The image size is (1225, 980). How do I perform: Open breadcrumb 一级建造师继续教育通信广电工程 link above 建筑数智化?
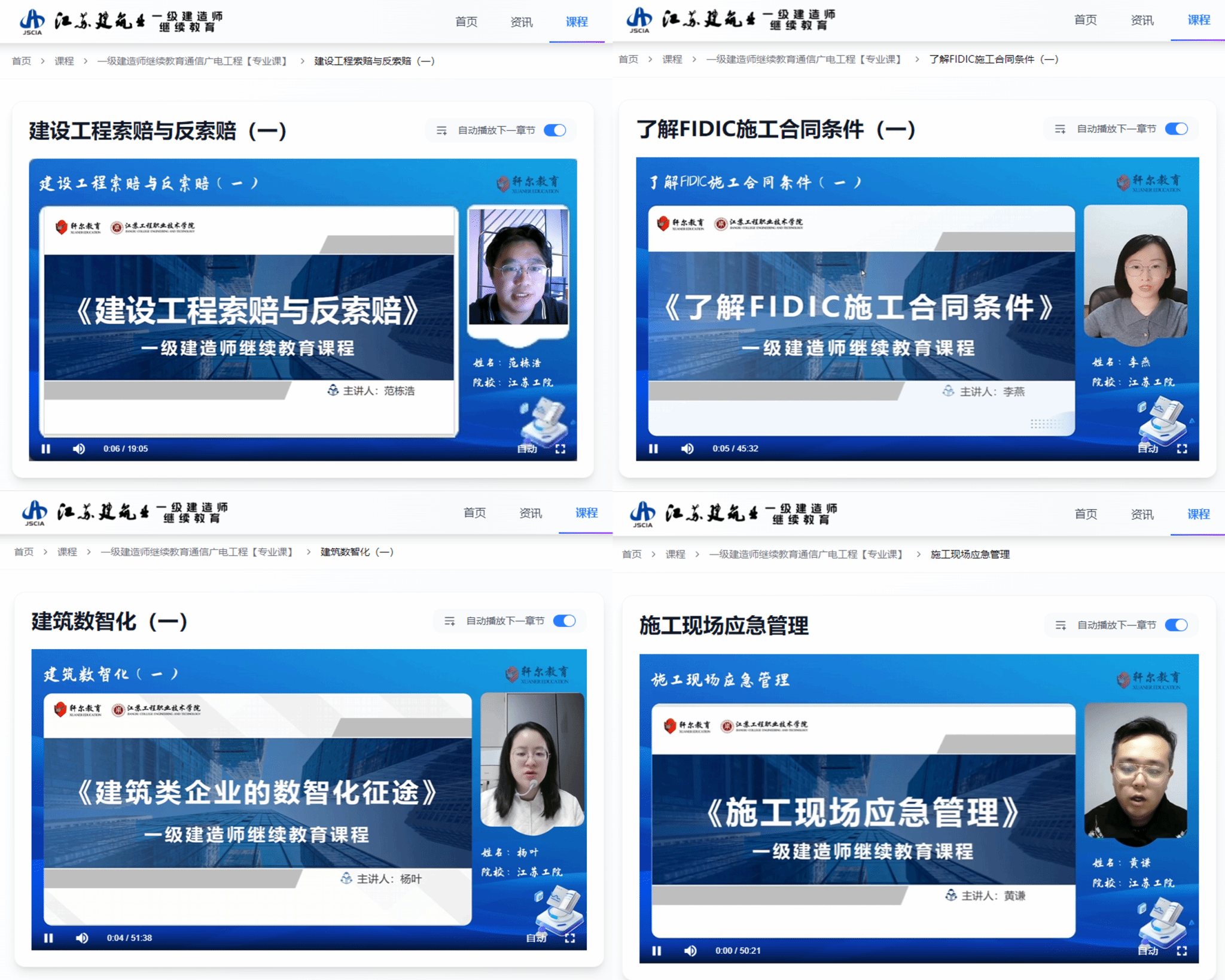pos(197,552)
